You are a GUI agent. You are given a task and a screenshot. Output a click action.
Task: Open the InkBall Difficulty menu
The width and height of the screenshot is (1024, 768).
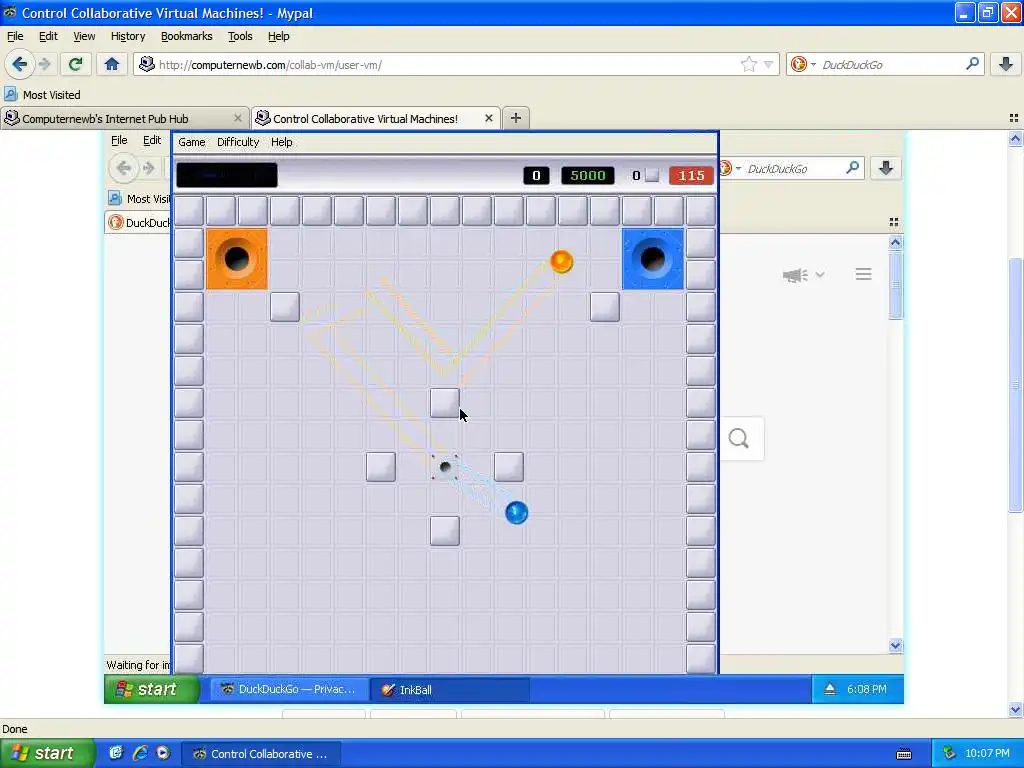pyautogui.click(x=238, y=142)
